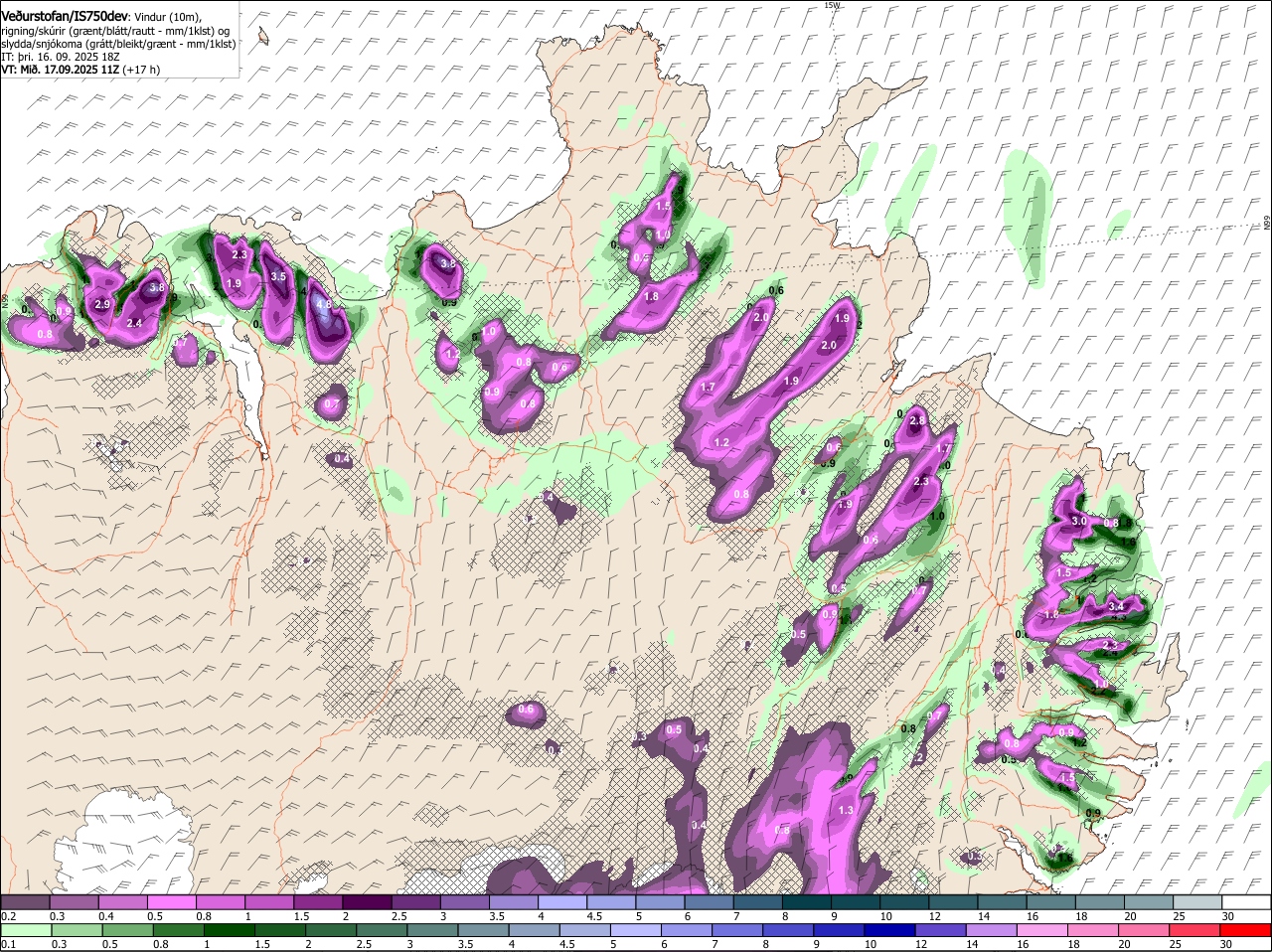Click bright pink snow swatch between 0.5 and 0.8

(x=171, y=901)
